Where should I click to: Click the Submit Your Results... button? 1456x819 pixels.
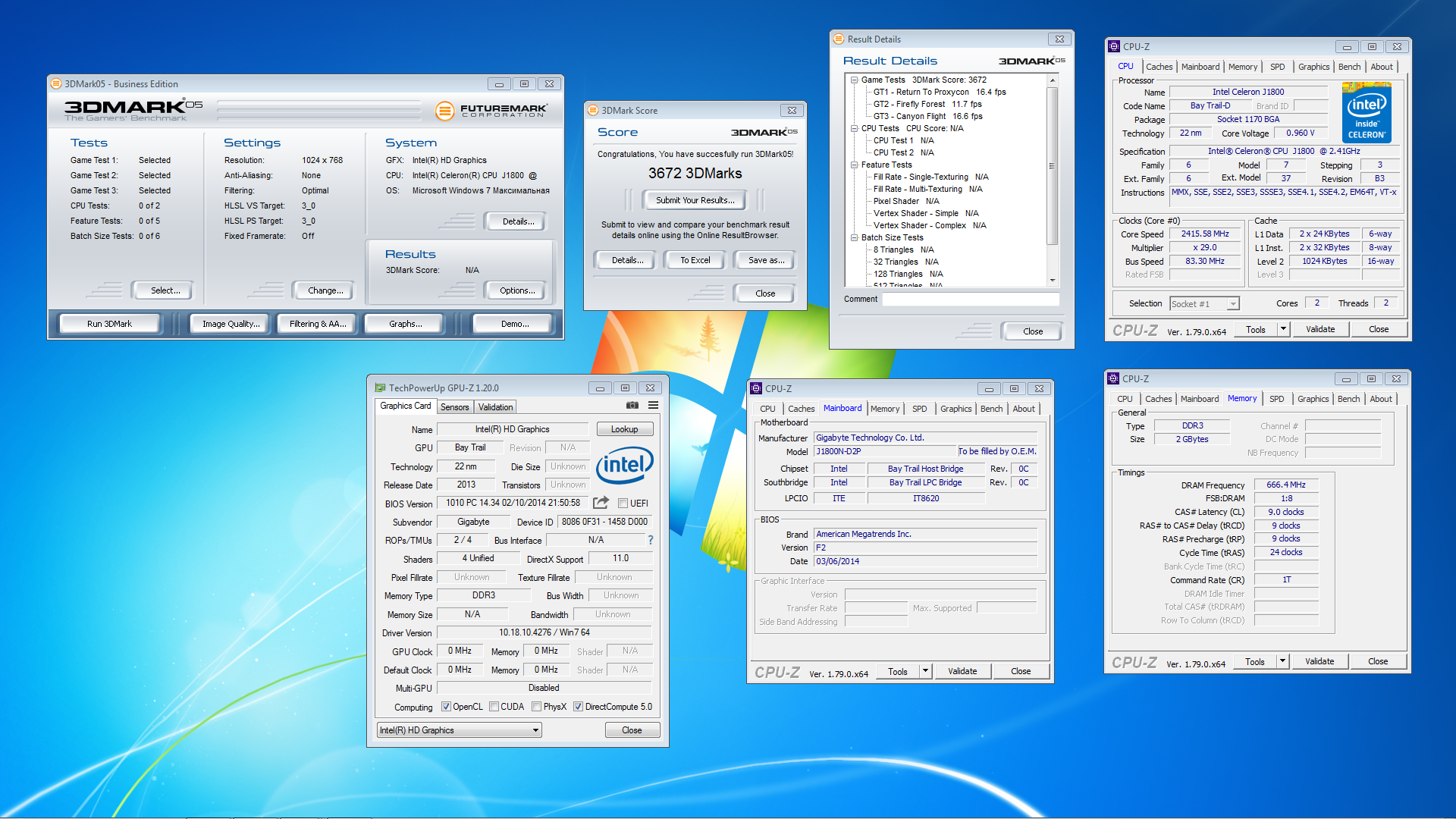coord(695,200)
